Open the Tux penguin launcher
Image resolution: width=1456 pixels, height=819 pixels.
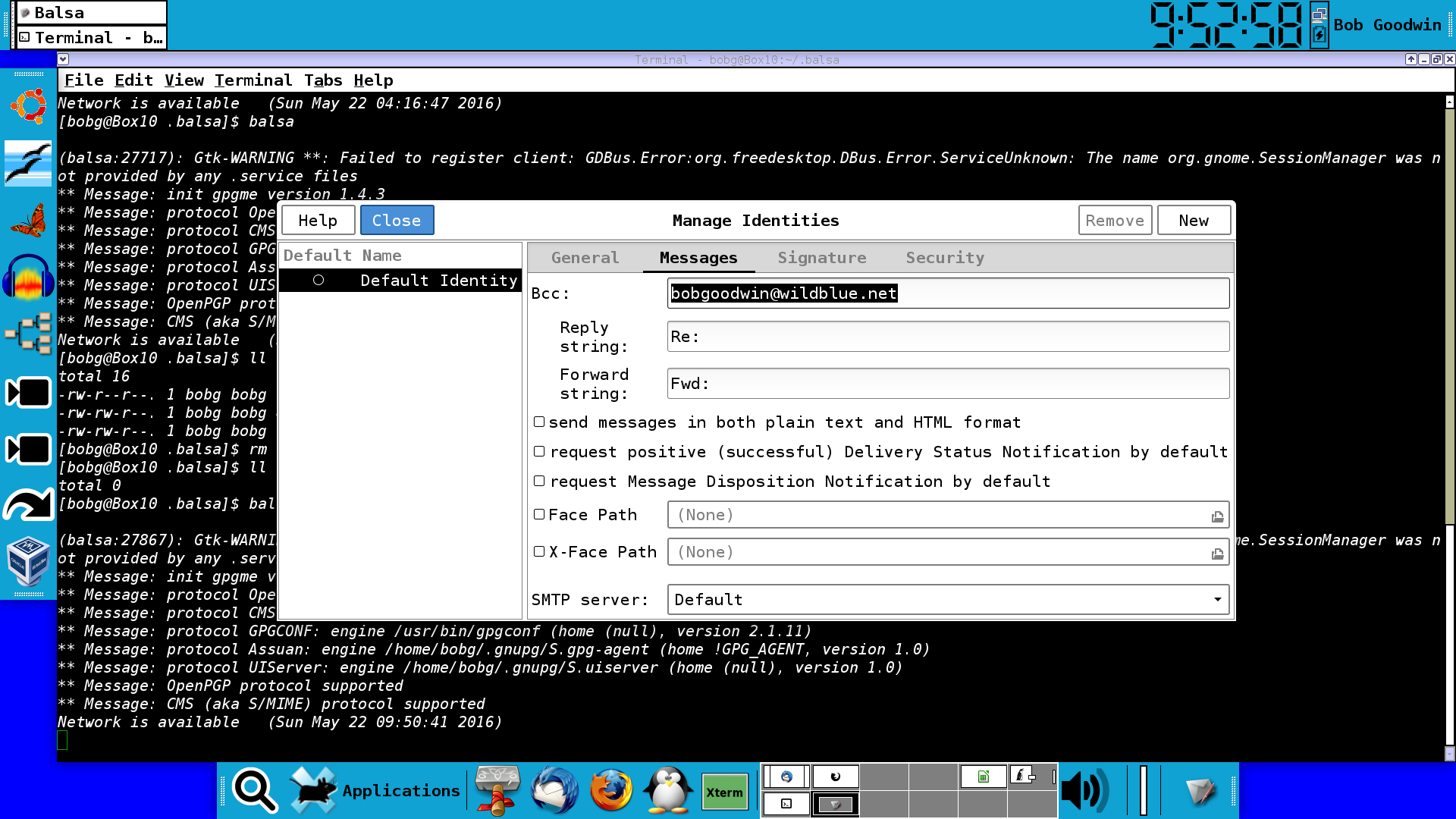click(668, 791)
